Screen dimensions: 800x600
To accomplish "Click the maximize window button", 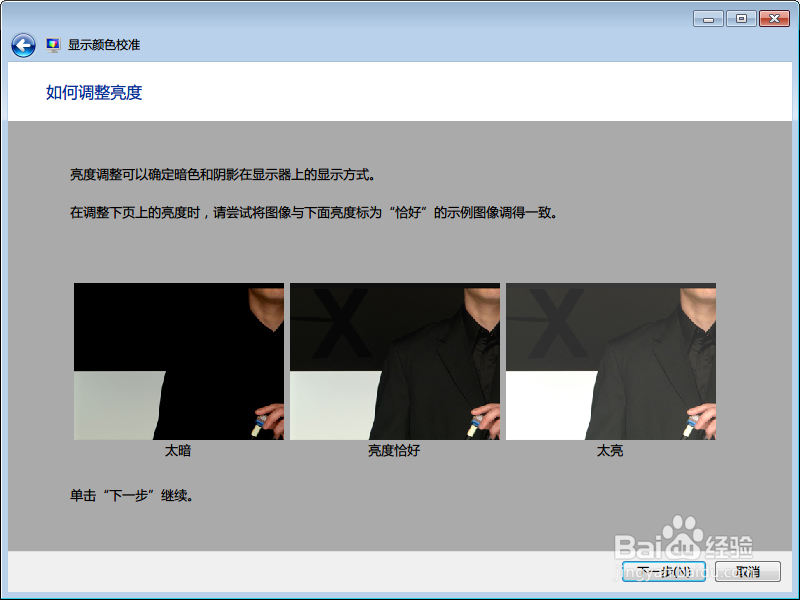I will tap(741, 18).
